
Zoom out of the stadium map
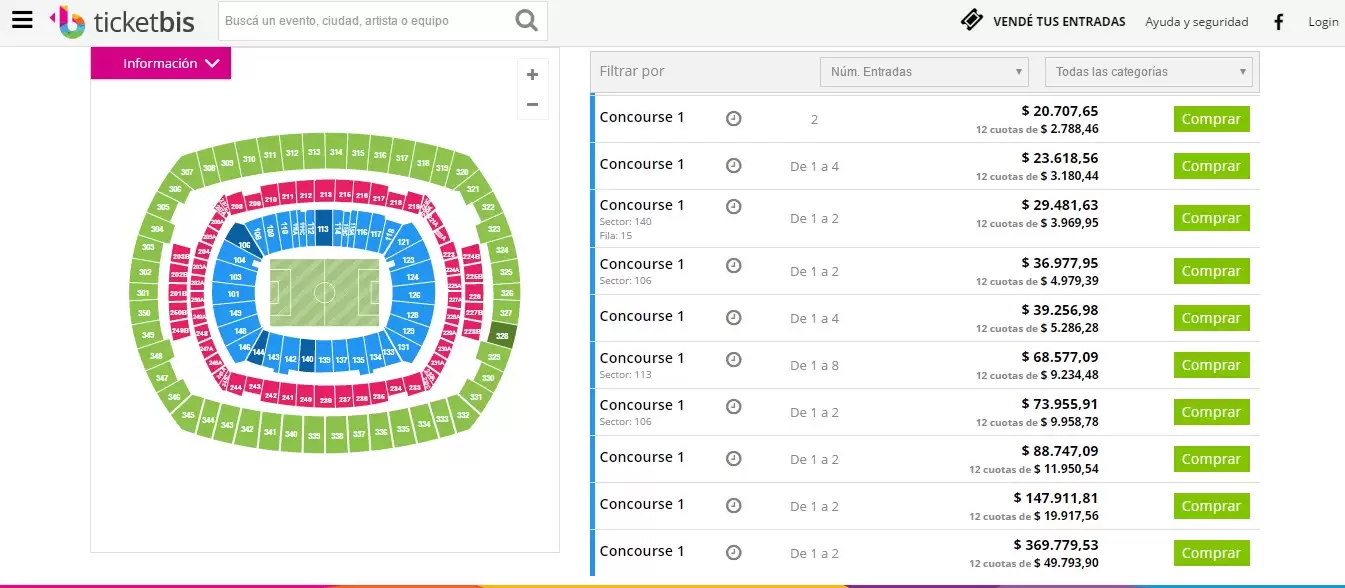coord(532,104)
